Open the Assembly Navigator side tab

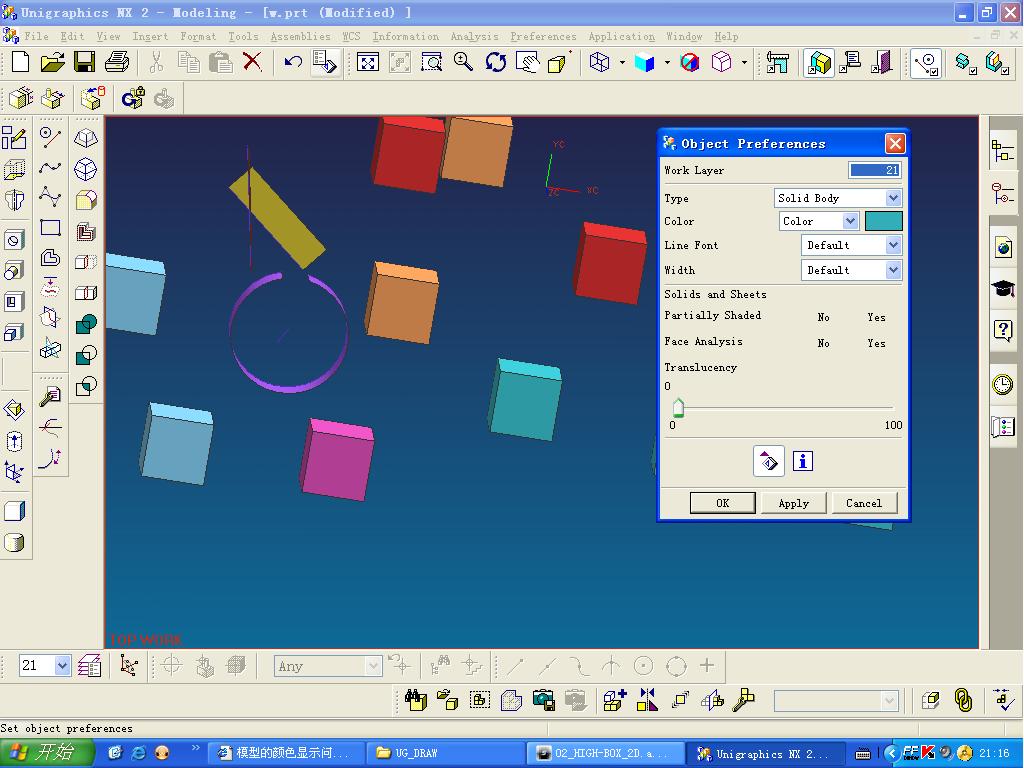[1002, 150]
